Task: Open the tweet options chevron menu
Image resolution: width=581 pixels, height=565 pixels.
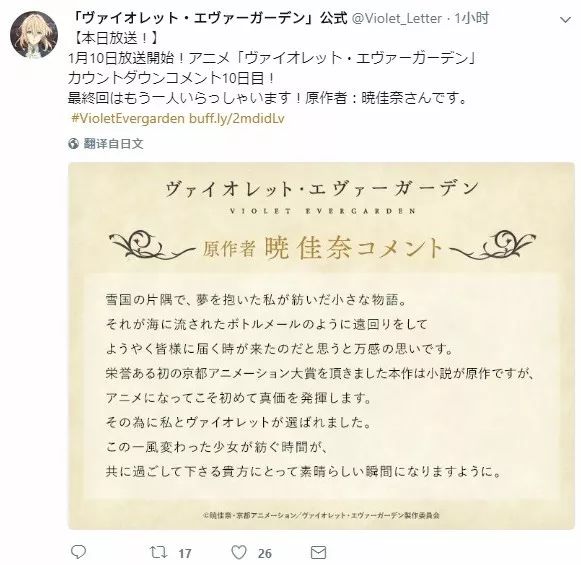Action: pos(565,20)
